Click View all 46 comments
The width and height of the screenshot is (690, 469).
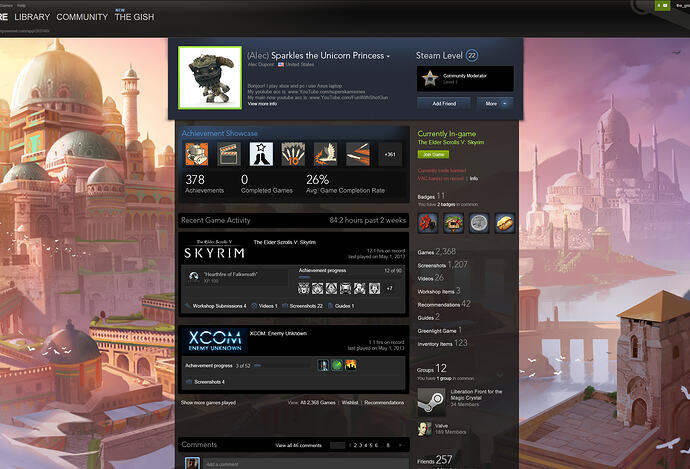point(298,446)
